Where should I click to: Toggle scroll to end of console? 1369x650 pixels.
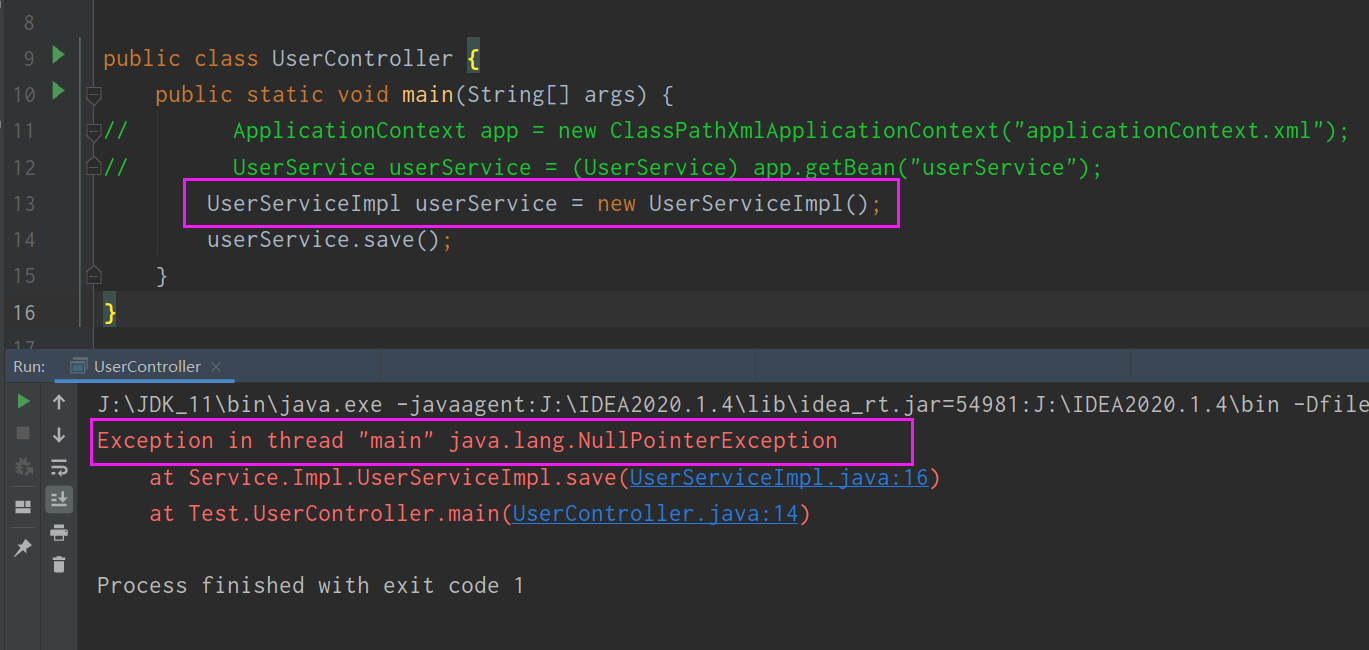pos(59,499)
